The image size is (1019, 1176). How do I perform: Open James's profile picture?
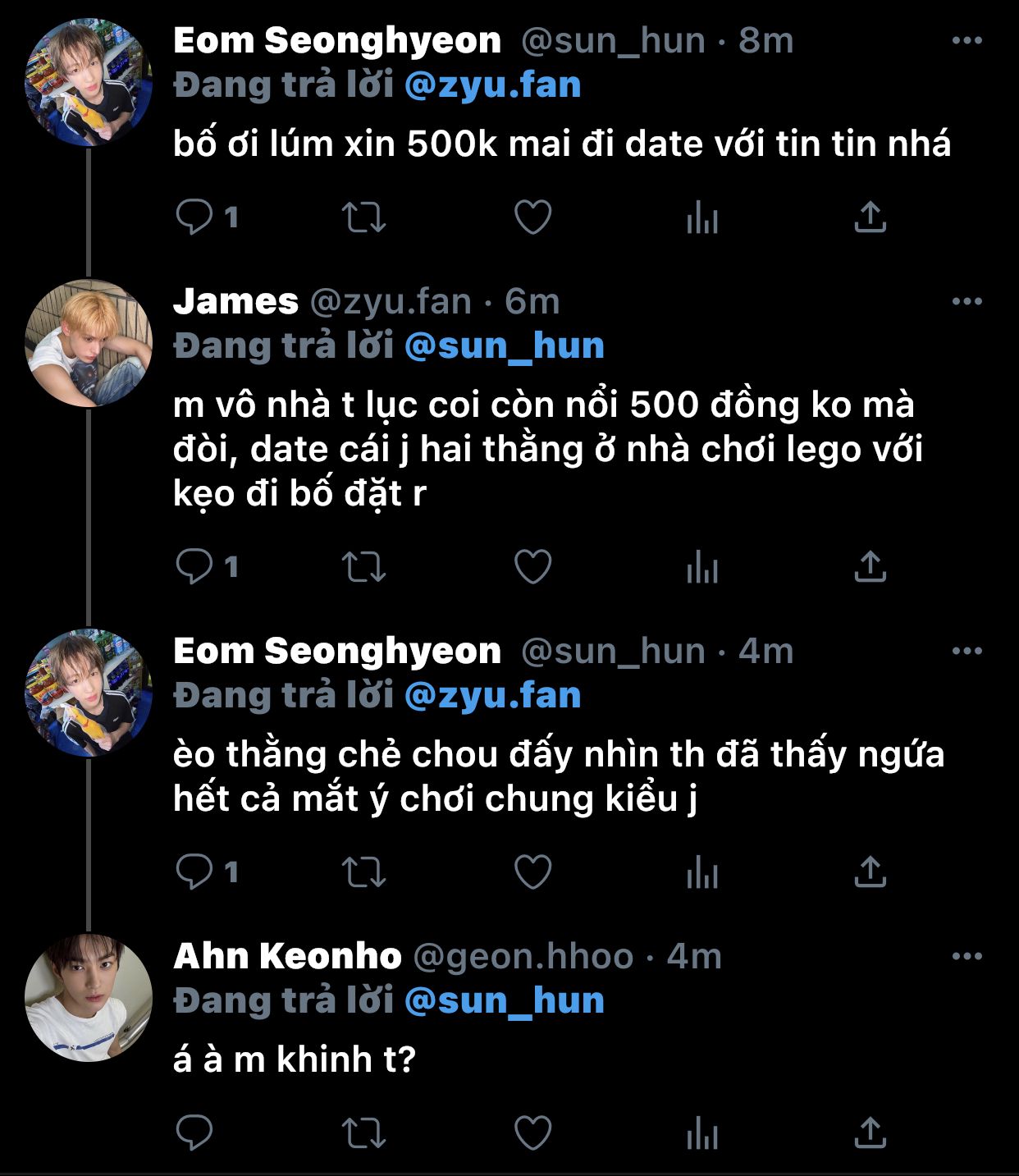[89, 344]
